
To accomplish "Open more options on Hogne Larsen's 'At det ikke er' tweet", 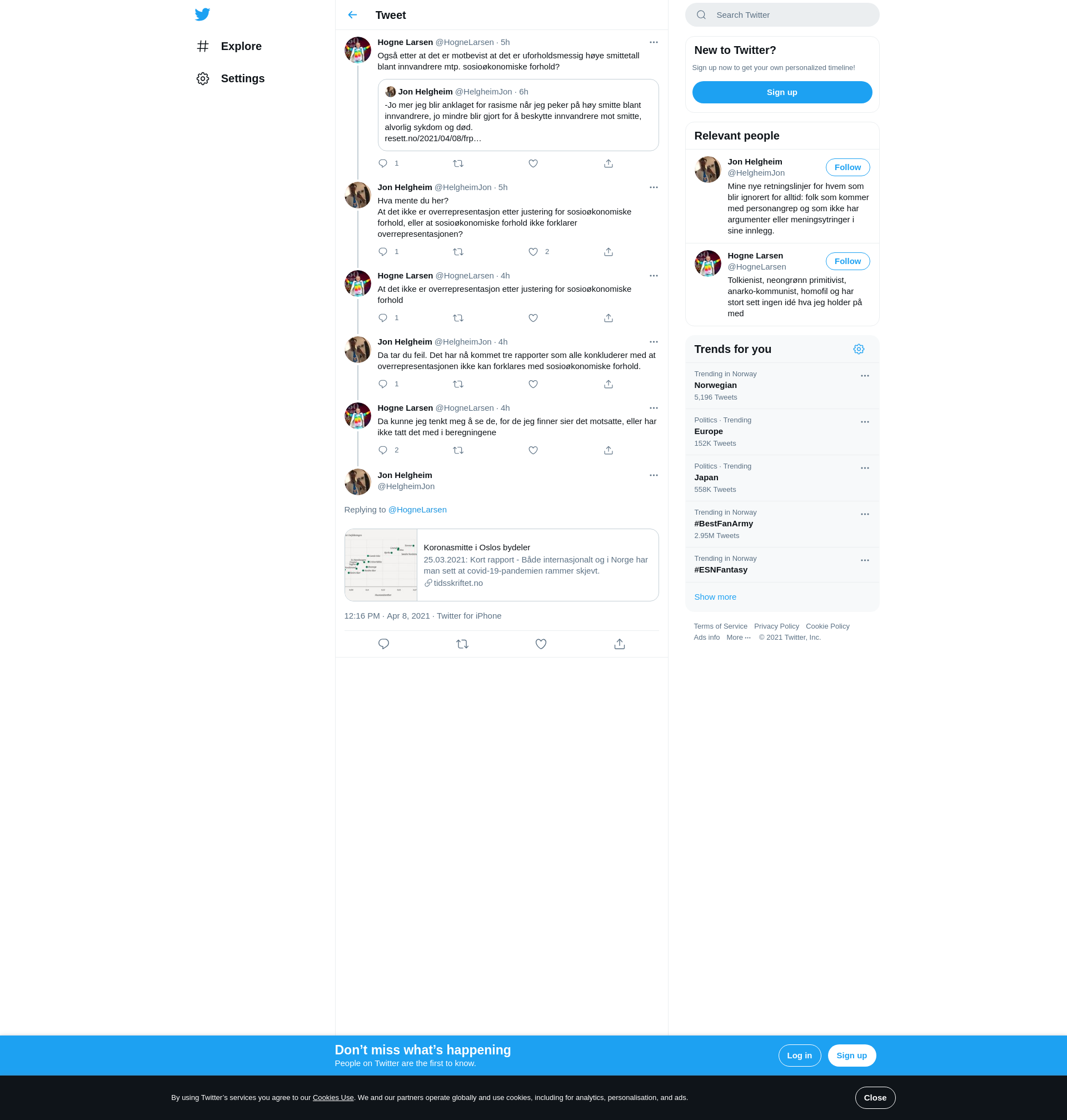I will point(654,276).
